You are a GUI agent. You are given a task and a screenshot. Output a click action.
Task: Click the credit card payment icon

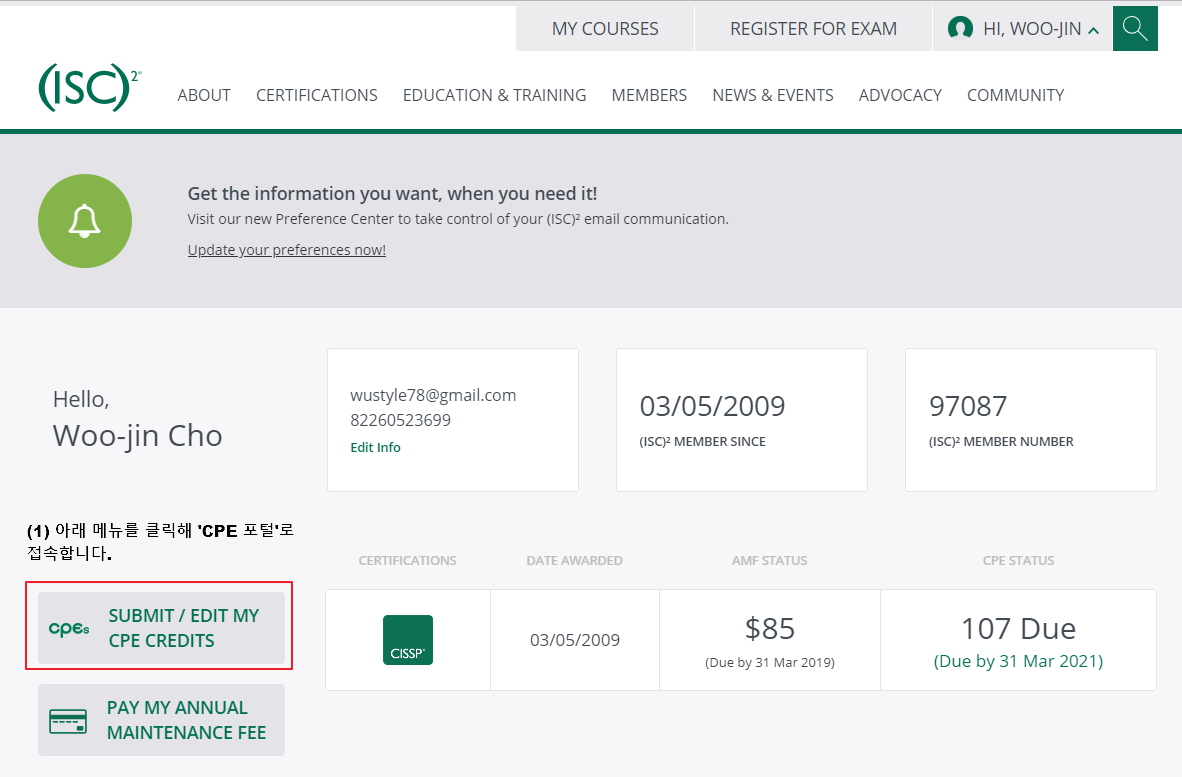click(68, 720)
